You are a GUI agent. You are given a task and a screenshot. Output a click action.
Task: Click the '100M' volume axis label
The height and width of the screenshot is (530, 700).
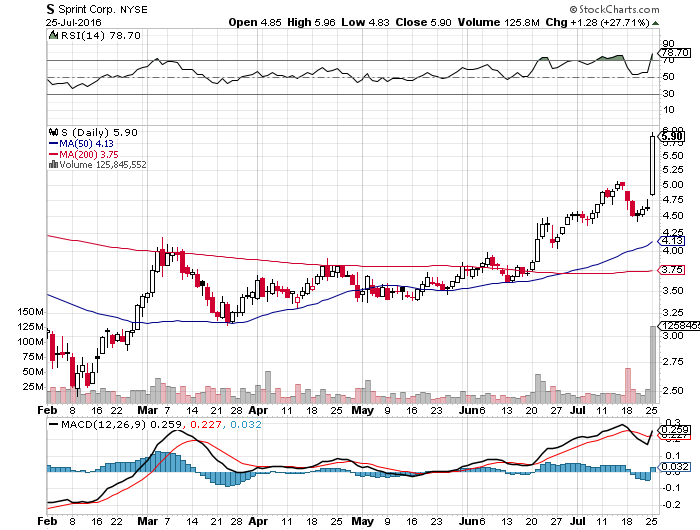[30, 342]
